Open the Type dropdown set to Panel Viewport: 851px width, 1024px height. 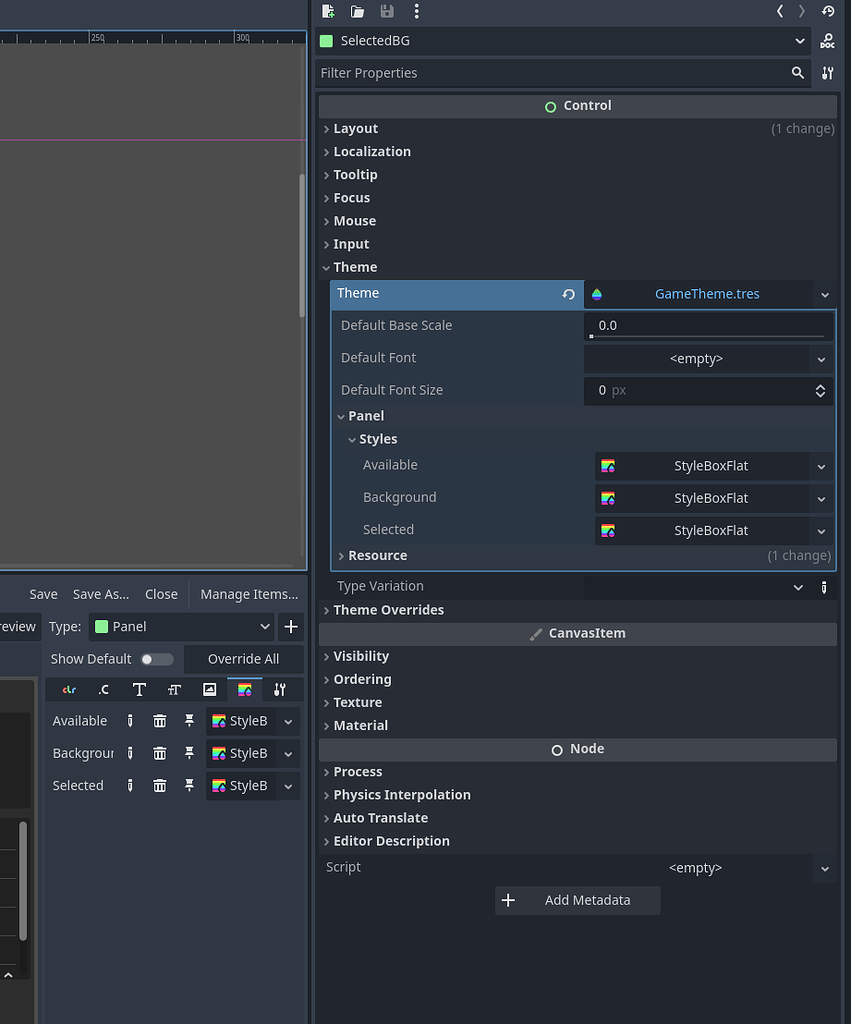180,627
